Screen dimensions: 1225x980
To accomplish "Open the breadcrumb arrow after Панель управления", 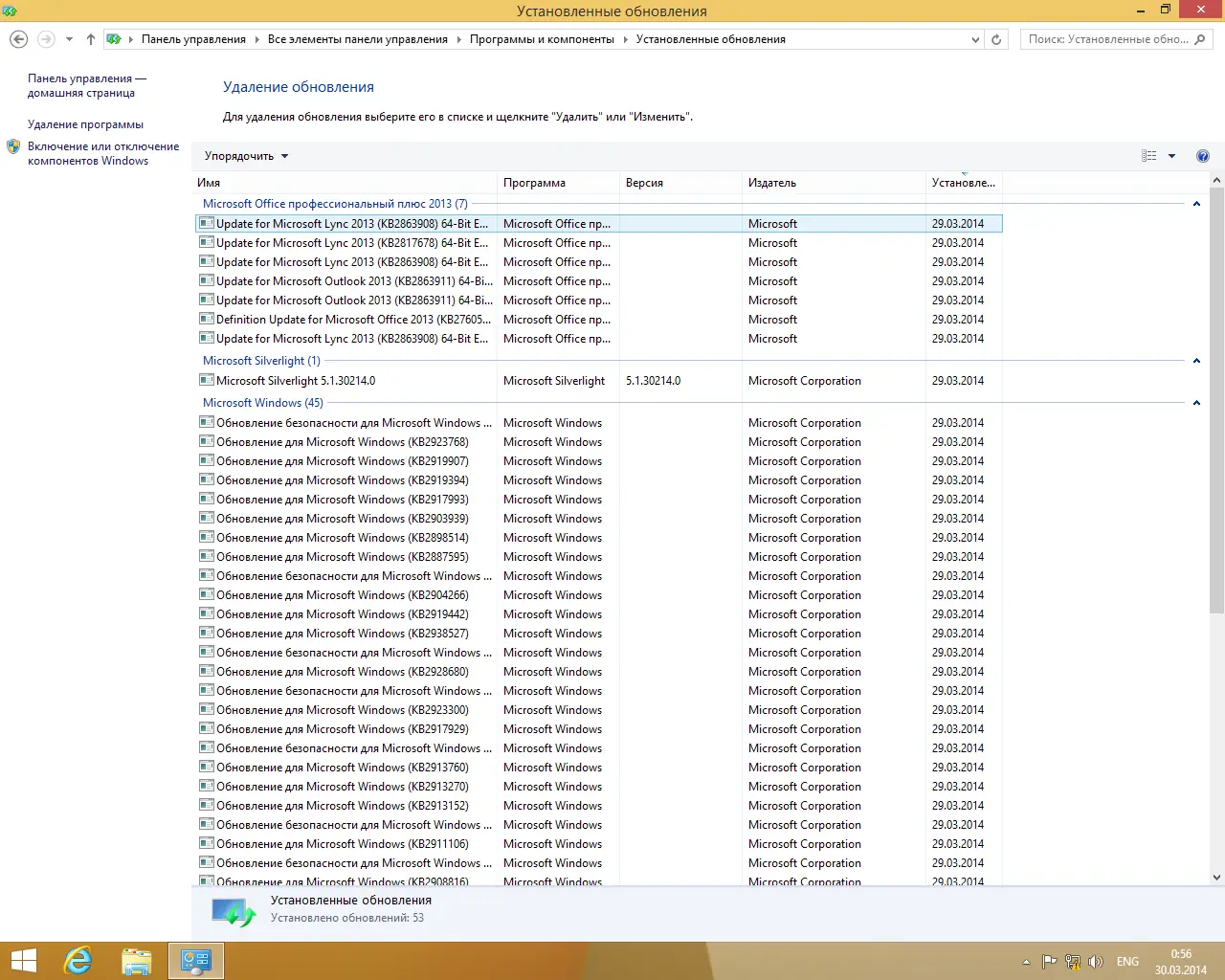I will point(256,39).
